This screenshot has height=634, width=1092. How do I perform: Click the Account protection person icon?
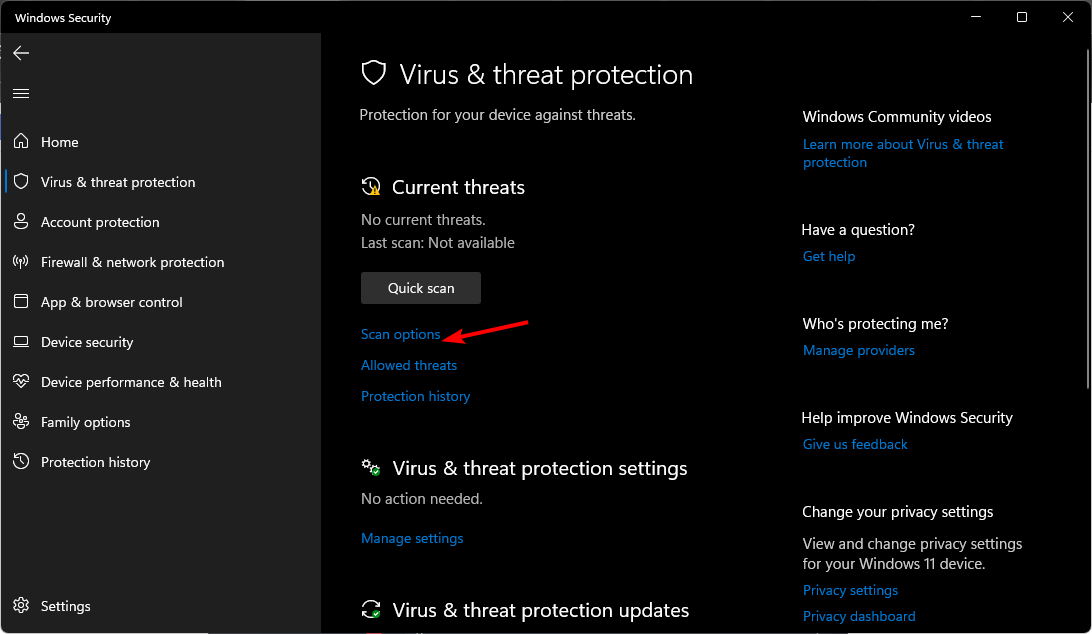pos(21,222)
